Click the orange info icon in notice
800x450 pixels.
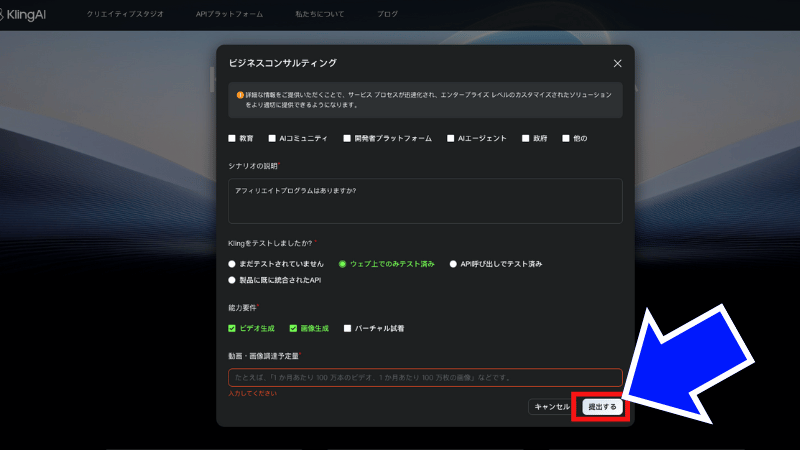click(240, 95)
